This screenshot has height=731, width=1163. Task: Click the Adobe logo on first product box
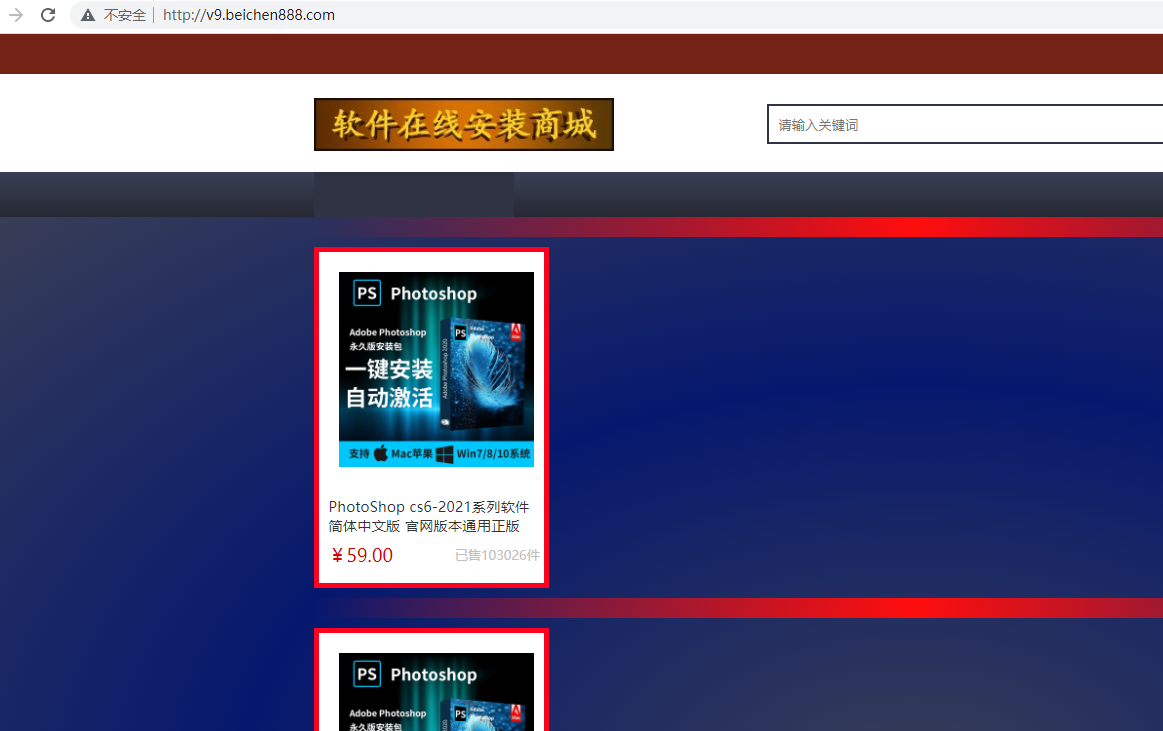tap(516, 333)
